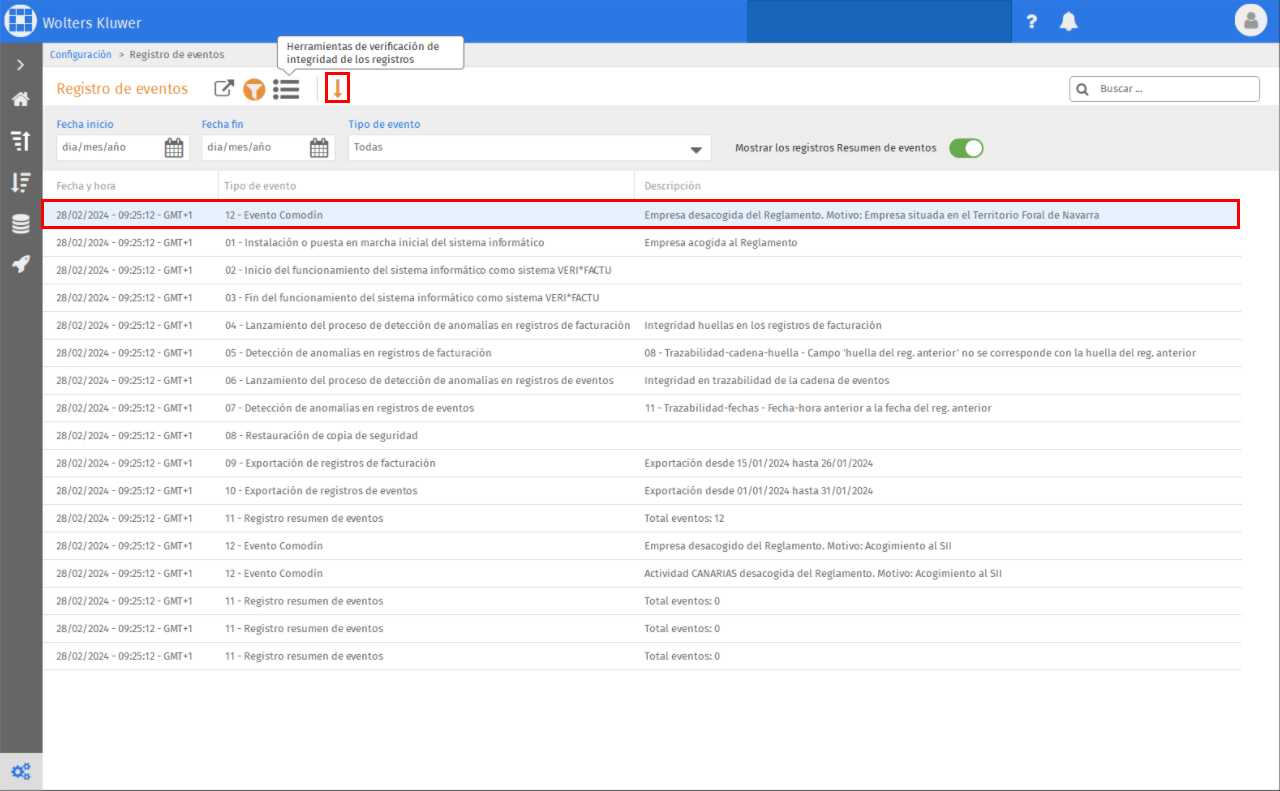Click the Descripción column header
The image size is (1280, 791).
[672, 186]
